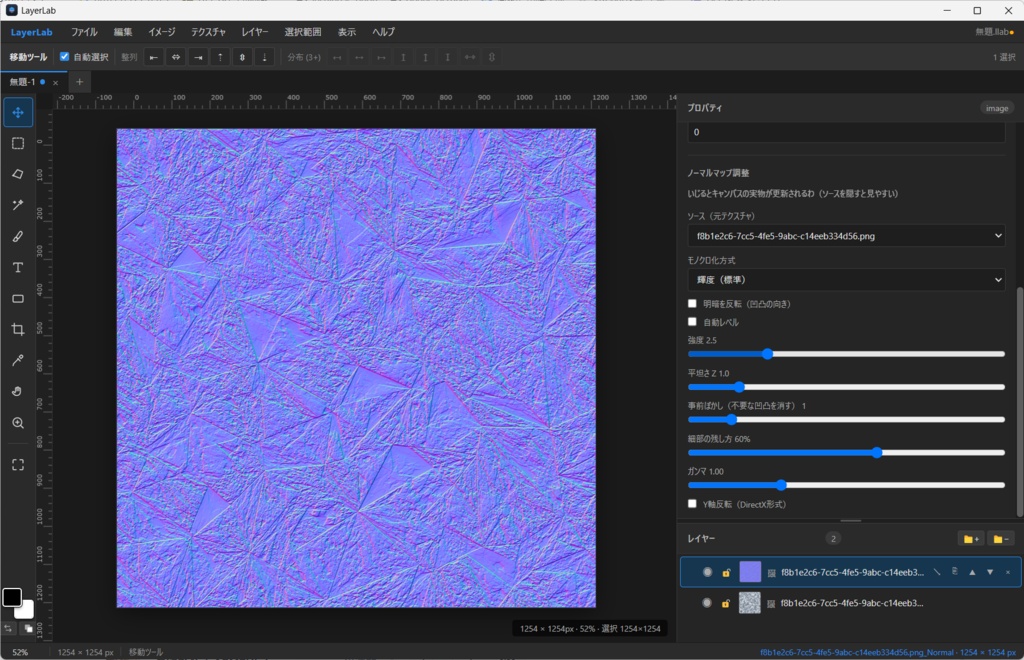Align selected layers to top edge
The image size is (1024, 660).
click(x=220, y=57)
